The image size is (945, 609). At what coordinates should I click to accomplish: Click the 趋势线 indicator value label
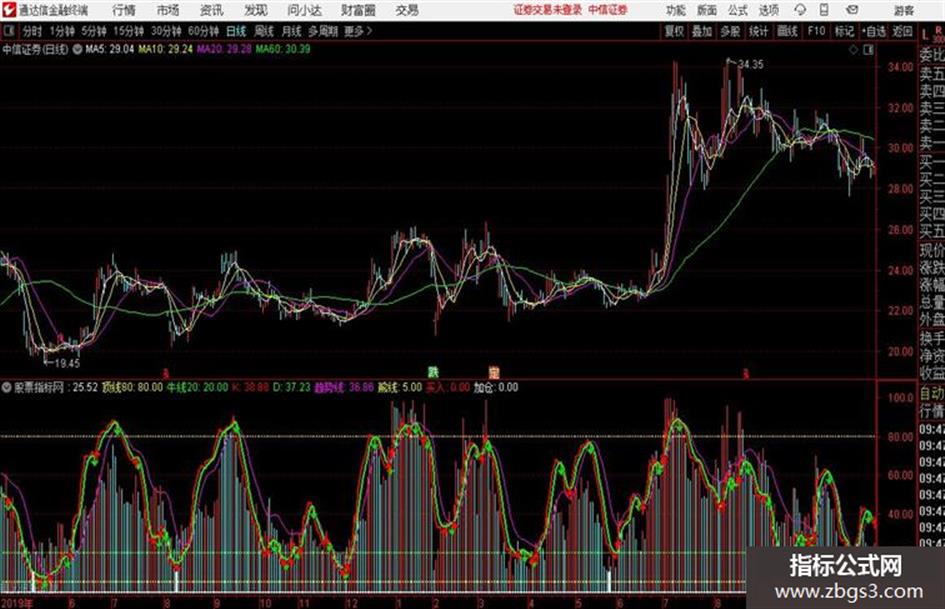[344, 387]
